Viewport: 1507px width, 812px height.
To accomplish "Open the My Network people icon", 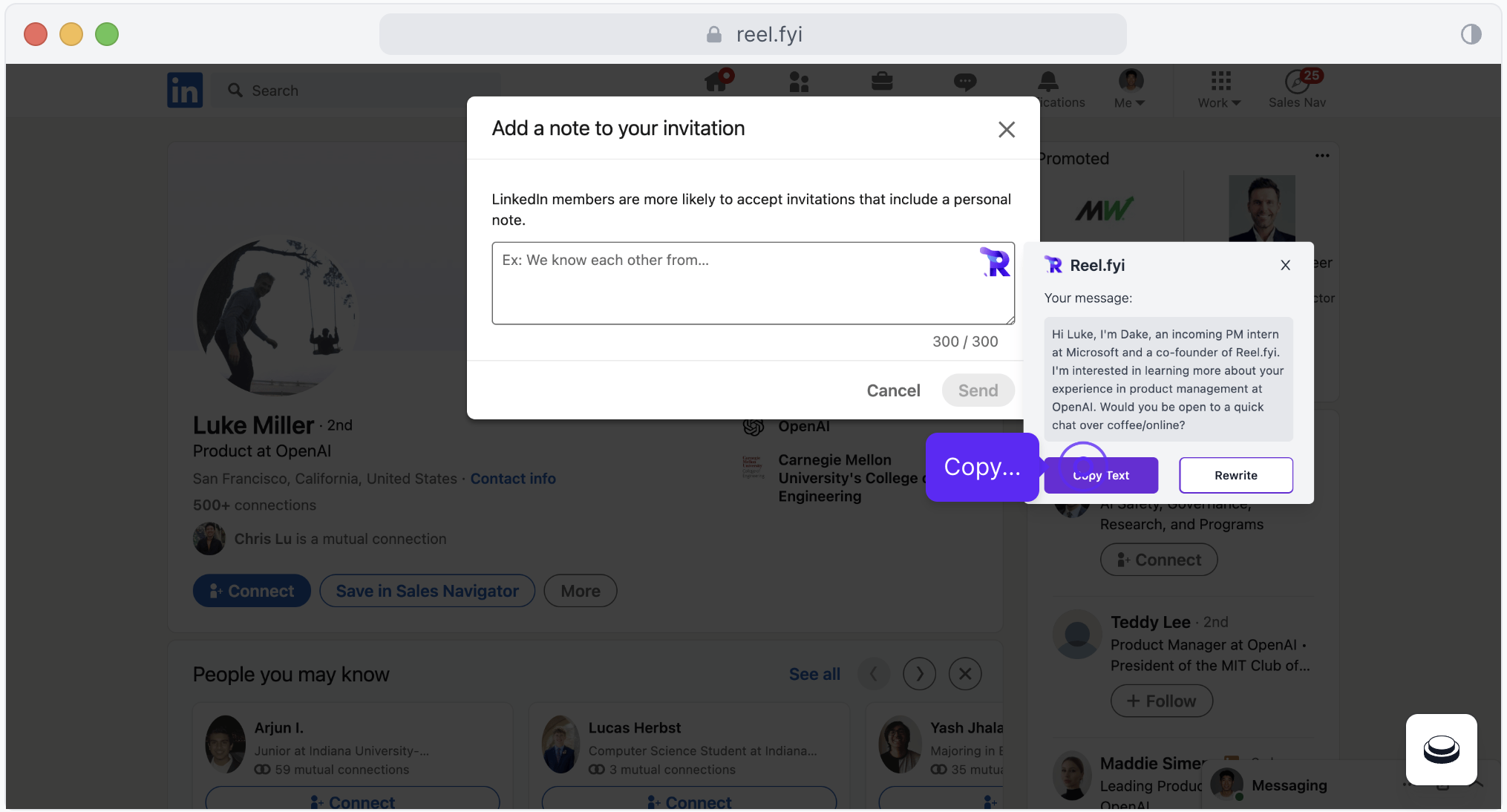I will click(799, 82).
